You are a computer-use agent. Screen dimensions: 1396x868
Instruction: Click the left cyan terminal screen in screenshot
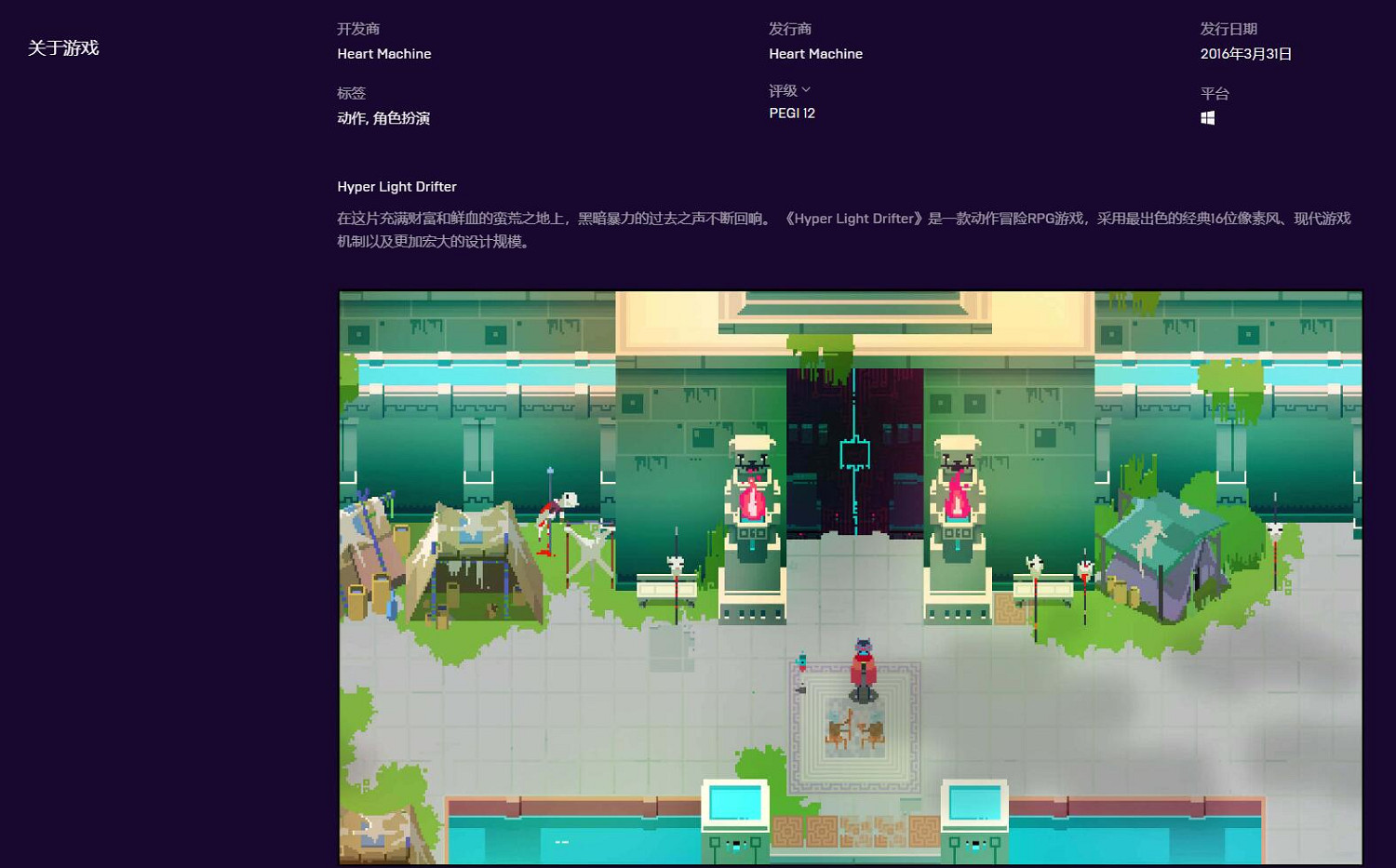point(734,803)
